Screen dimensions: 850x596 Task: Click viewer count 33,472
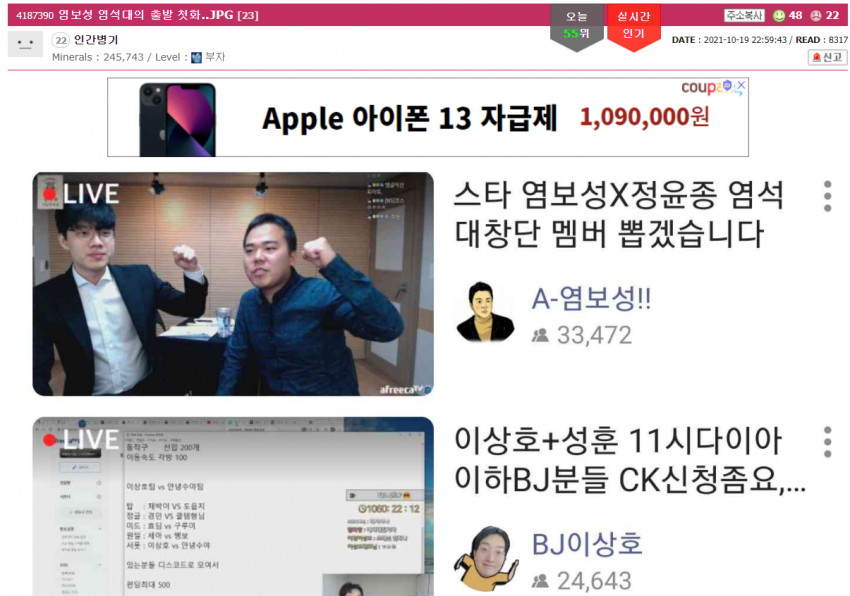[x=595, y=335]
